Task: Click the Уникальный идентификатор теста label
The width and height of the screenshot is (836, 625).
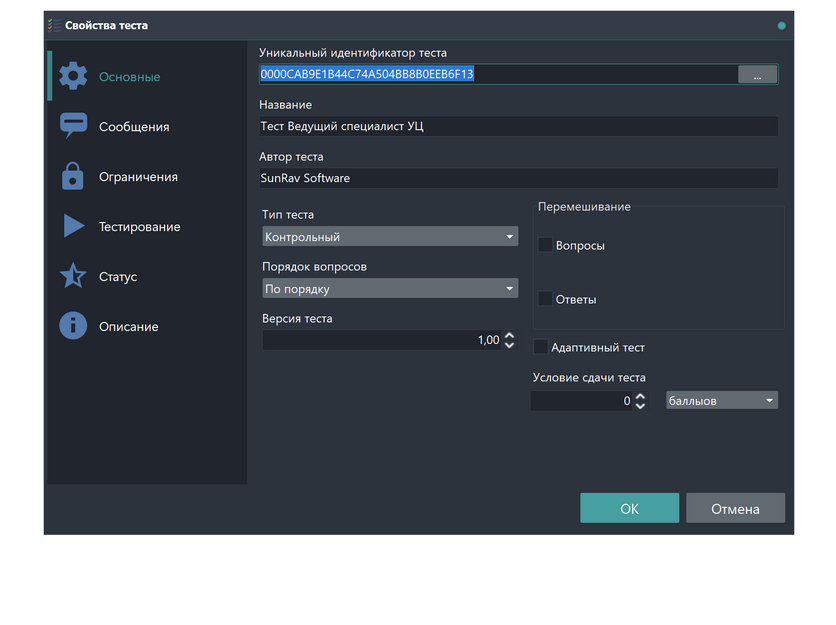Action: (352, 53)
